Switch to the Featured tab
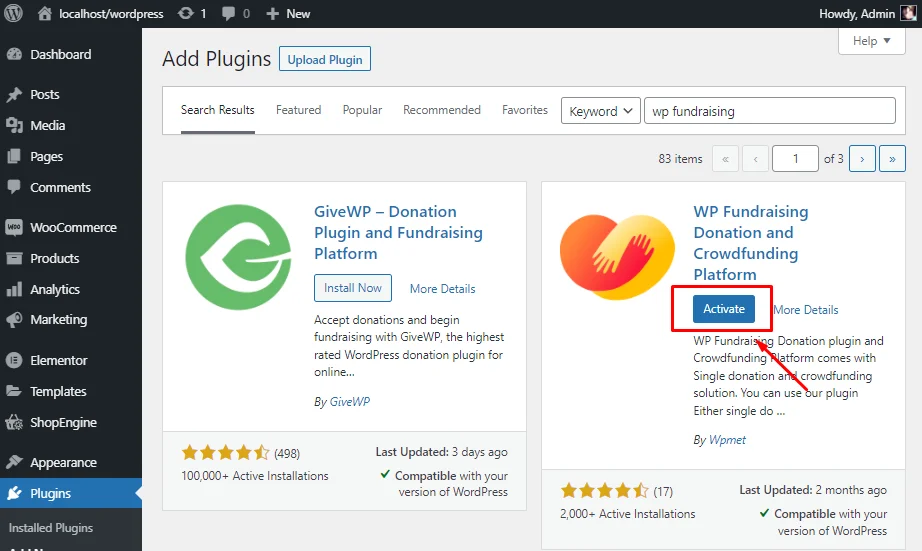 [298, 110]
